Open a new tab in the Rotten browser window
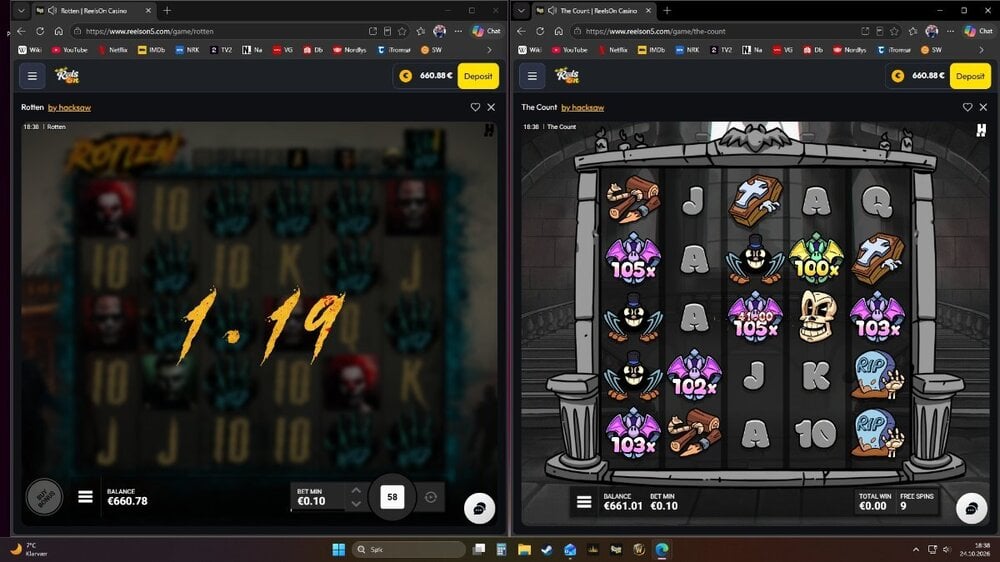The image size is (1000, 562). pos(167,11)
